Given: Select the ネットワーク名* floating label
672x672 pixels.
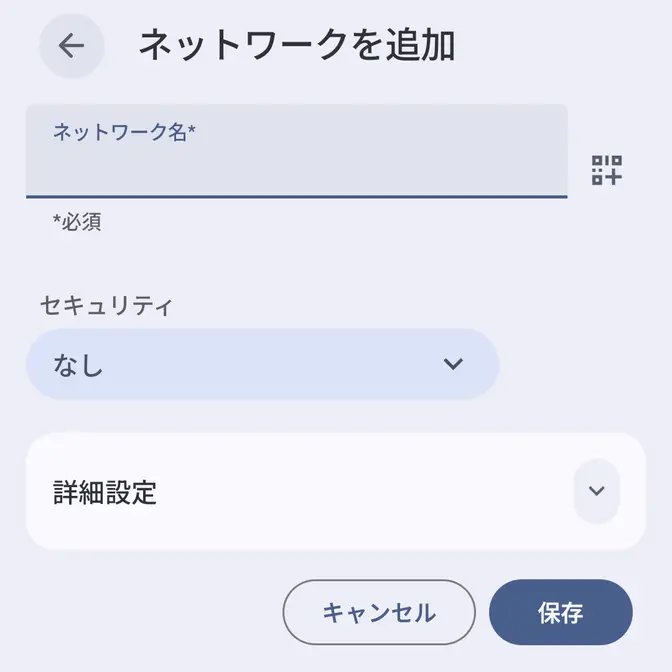Looking at the screenshot, I should coord(123,132).
